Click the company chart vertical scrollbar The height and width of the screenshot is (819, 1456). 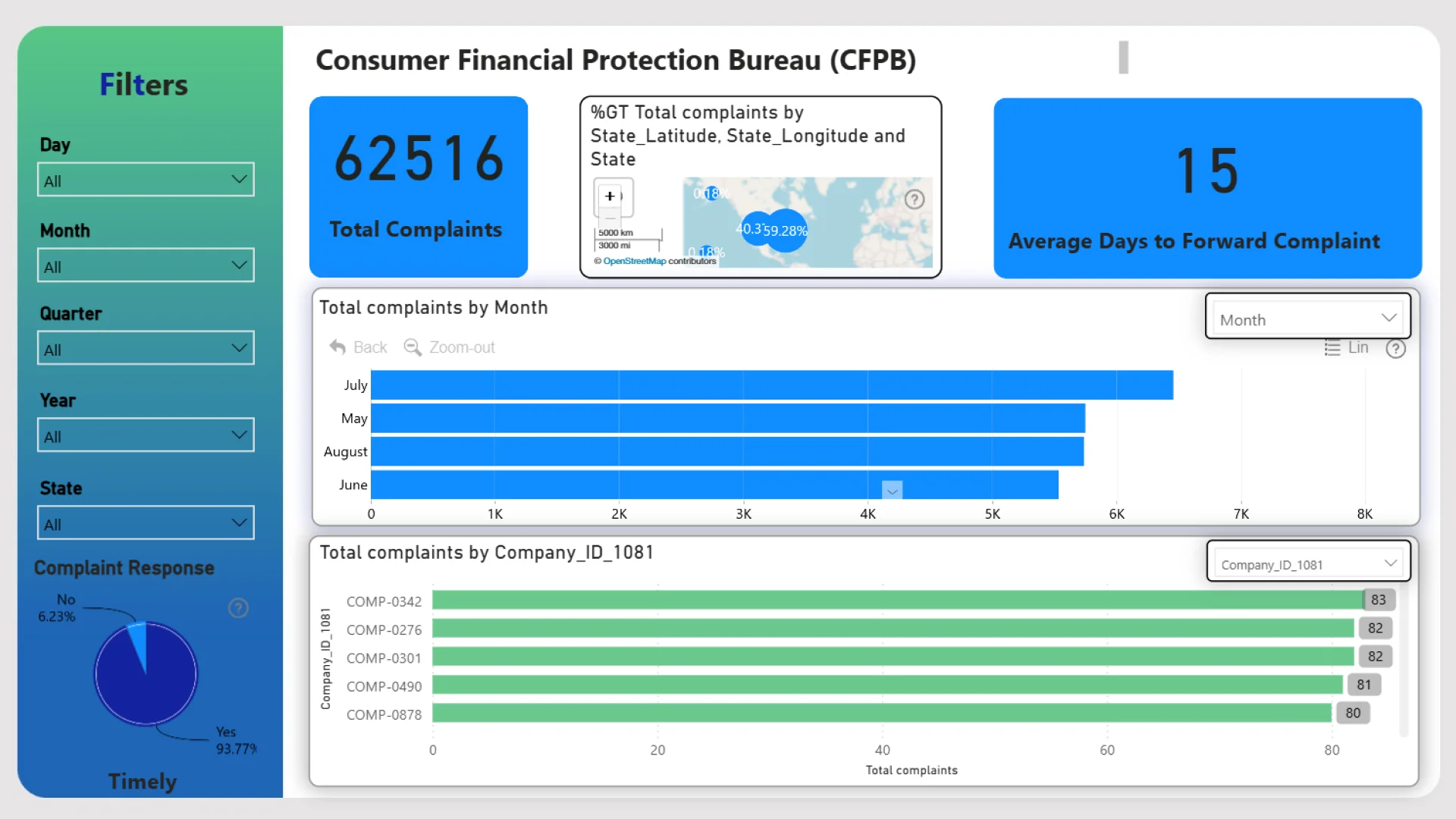click(1403, 660)
